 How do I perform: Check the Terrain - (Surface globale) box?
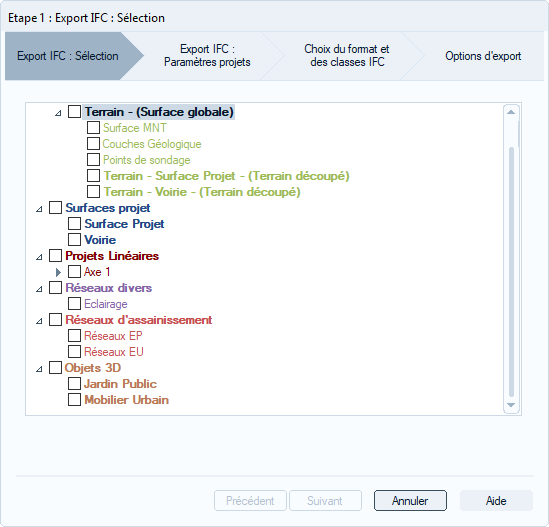click(74, 112)
